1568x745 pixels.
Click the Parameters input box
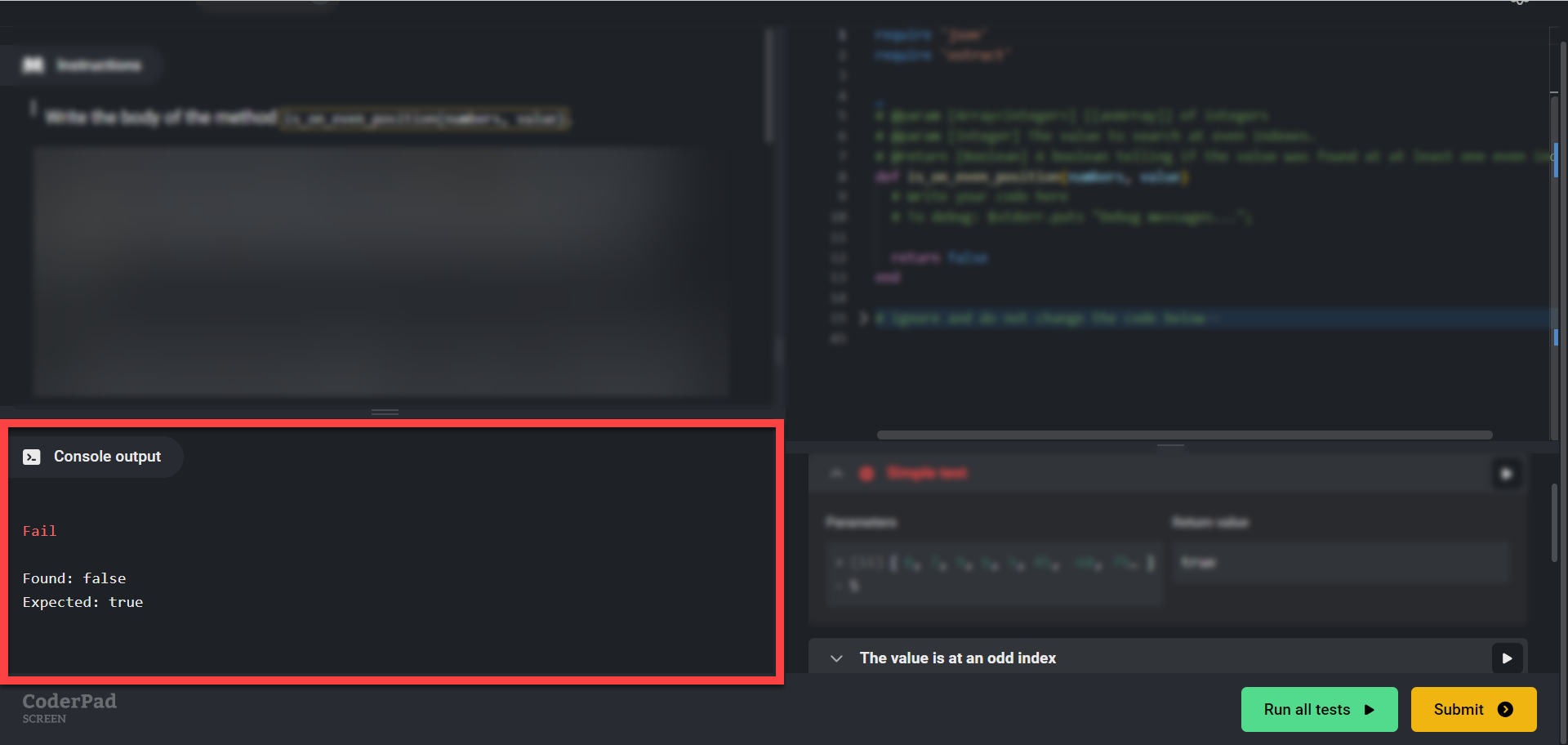[x=993, y=573]
